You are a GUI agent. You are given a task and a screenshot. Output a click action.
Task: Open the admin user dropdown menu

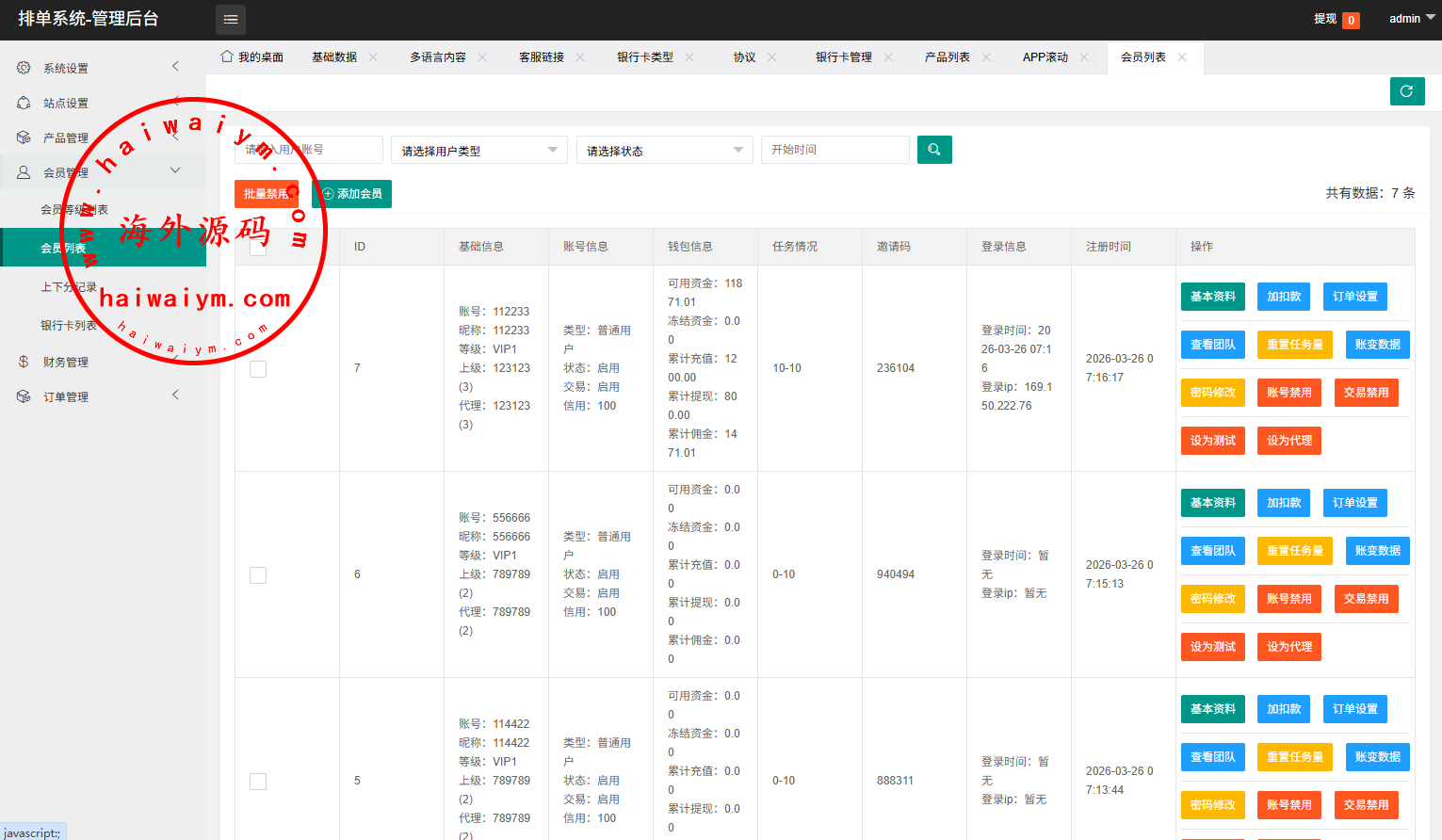[1411, 19]
